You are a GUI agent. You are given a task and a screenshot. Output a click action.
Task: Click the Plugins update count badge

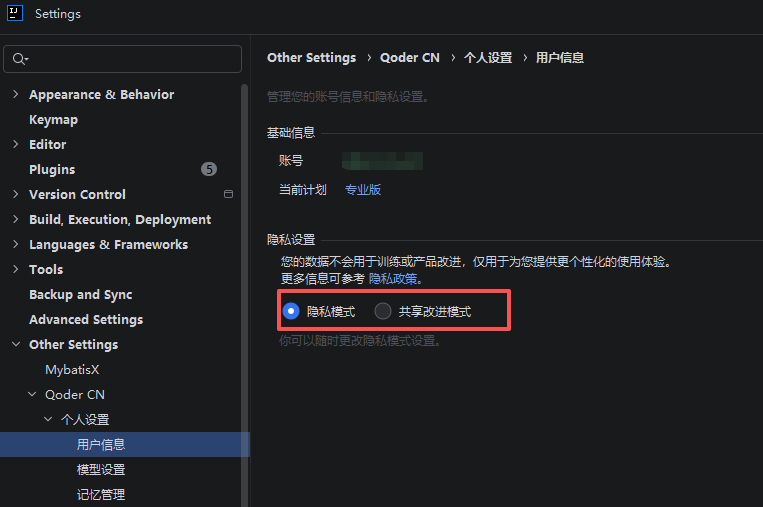(209, 169)
